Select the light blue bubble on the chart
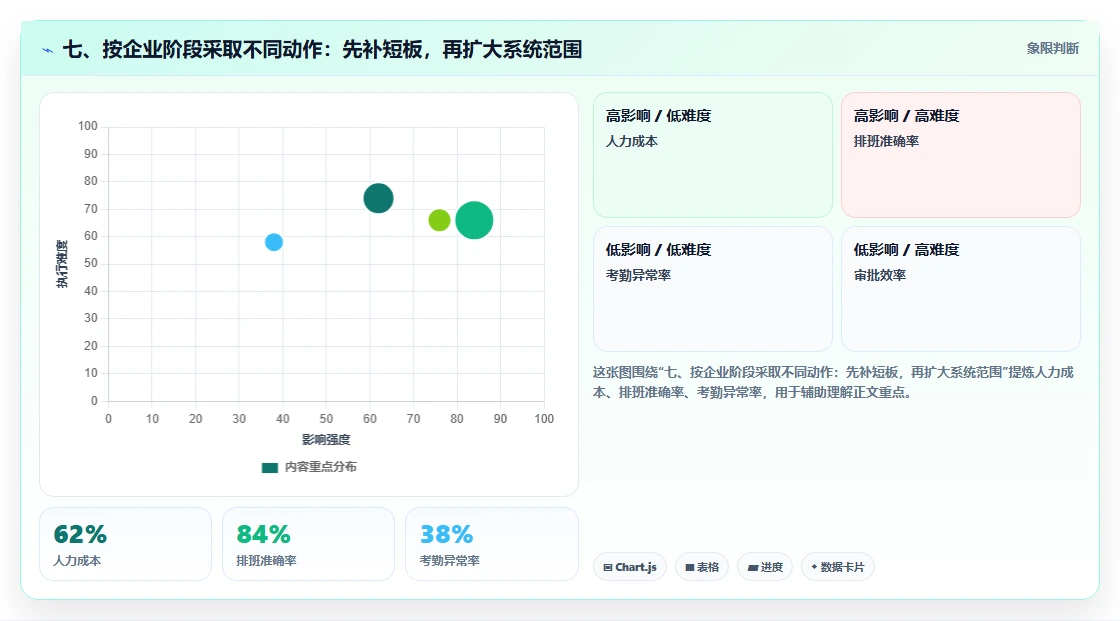The width and height of the screenshot is (1120, 621). click(274, 242)
